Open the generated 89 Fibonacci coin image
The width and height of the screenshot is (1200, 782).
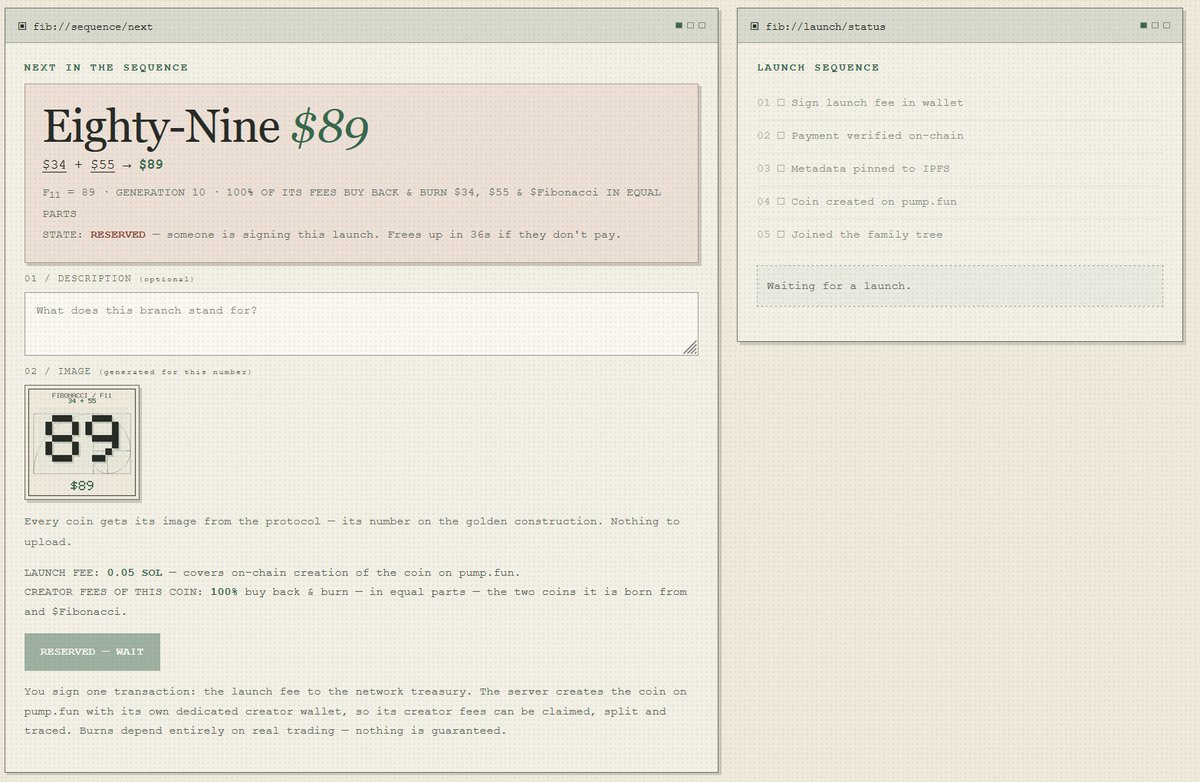point(82,443)
